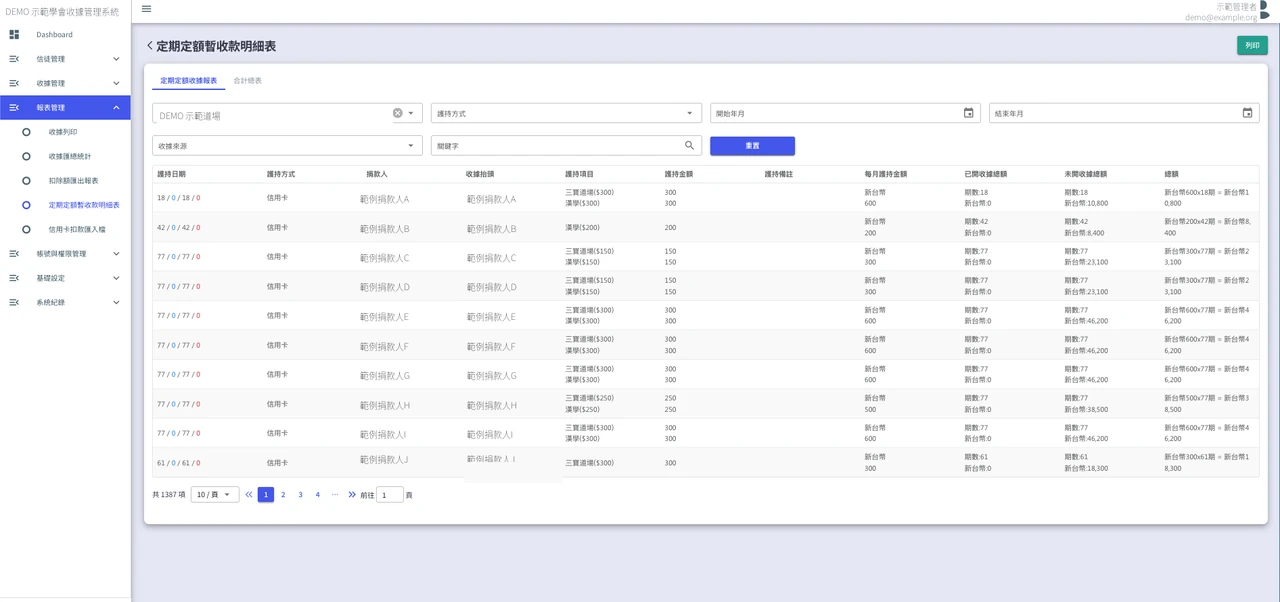Open Dashboard from the sidebar
This screenshot has height=602, width=1280.
(54, 35)
